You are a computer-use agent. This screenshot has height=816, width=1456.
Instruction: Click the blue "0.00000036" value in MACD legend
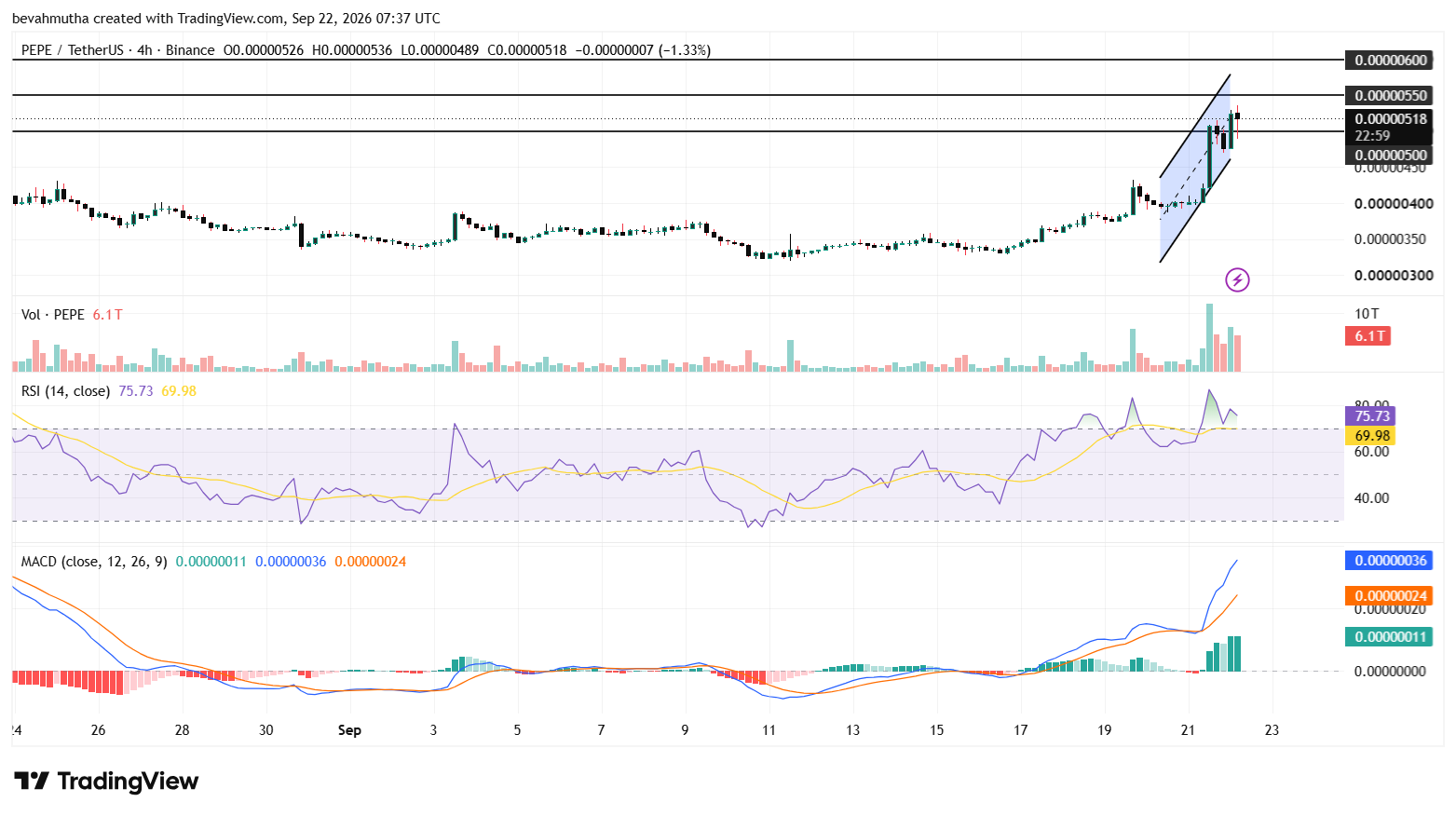291,562
